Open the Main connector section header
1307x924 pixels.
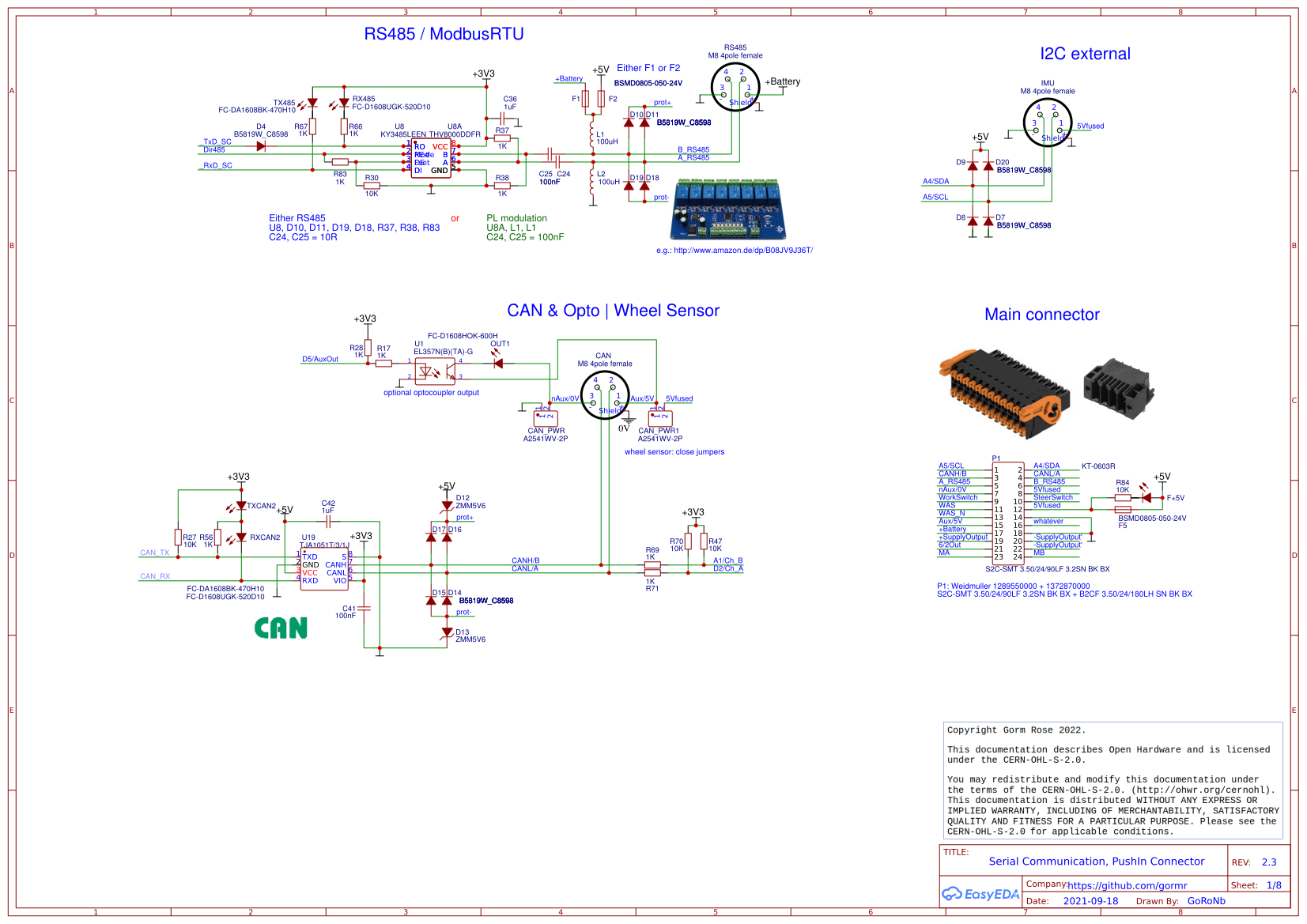click(1041, 315)
